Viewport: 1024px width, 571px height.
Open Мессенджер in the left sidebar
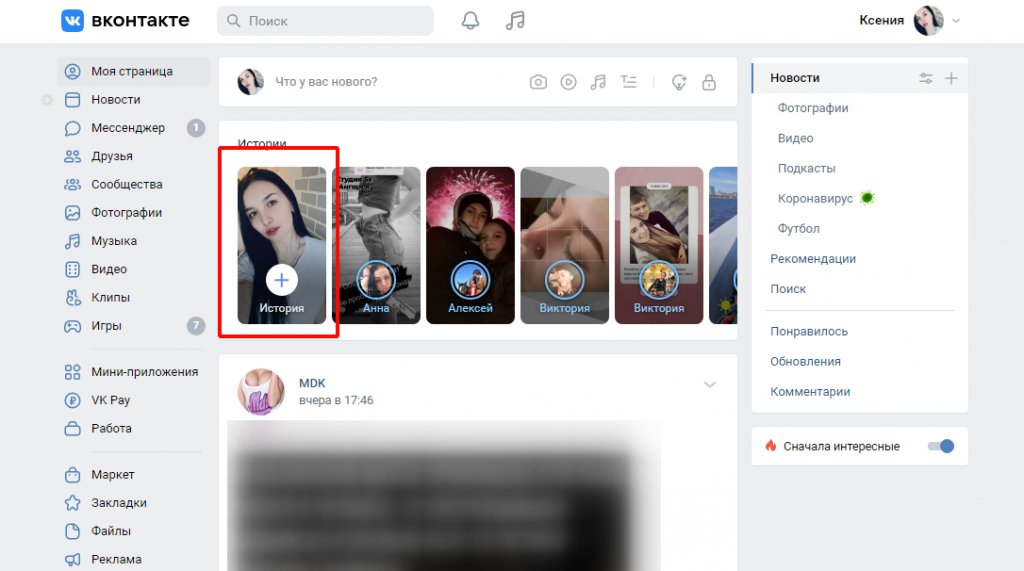click(127, 128)
